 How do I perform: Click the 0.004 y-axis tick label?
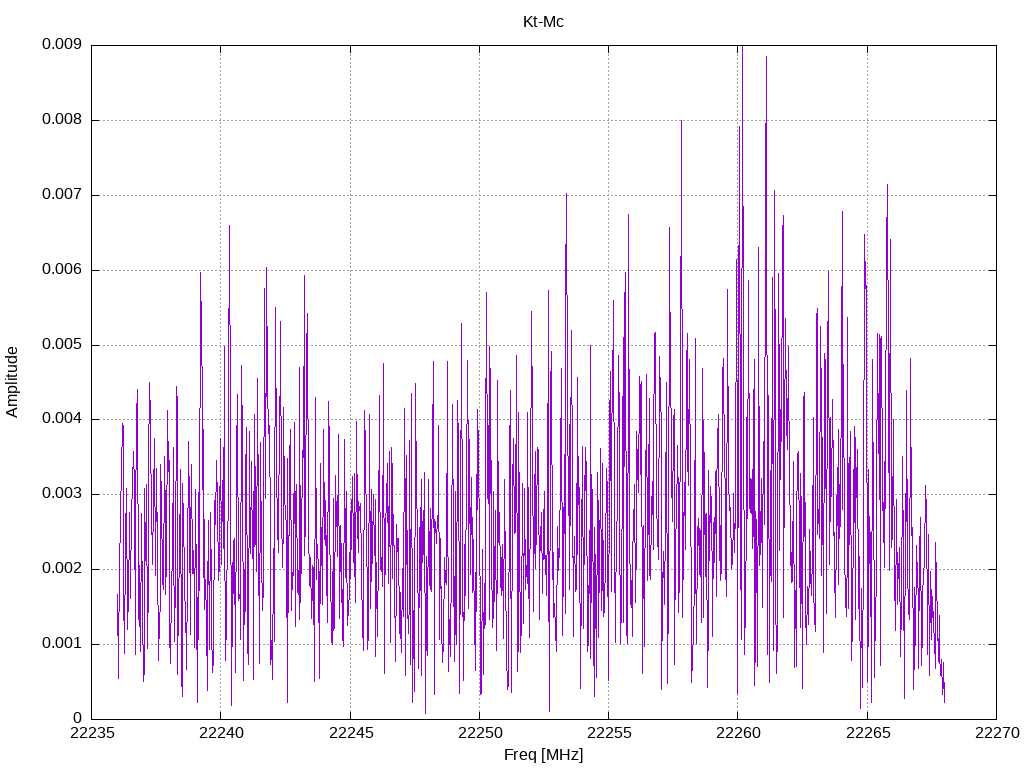point(62,419)
